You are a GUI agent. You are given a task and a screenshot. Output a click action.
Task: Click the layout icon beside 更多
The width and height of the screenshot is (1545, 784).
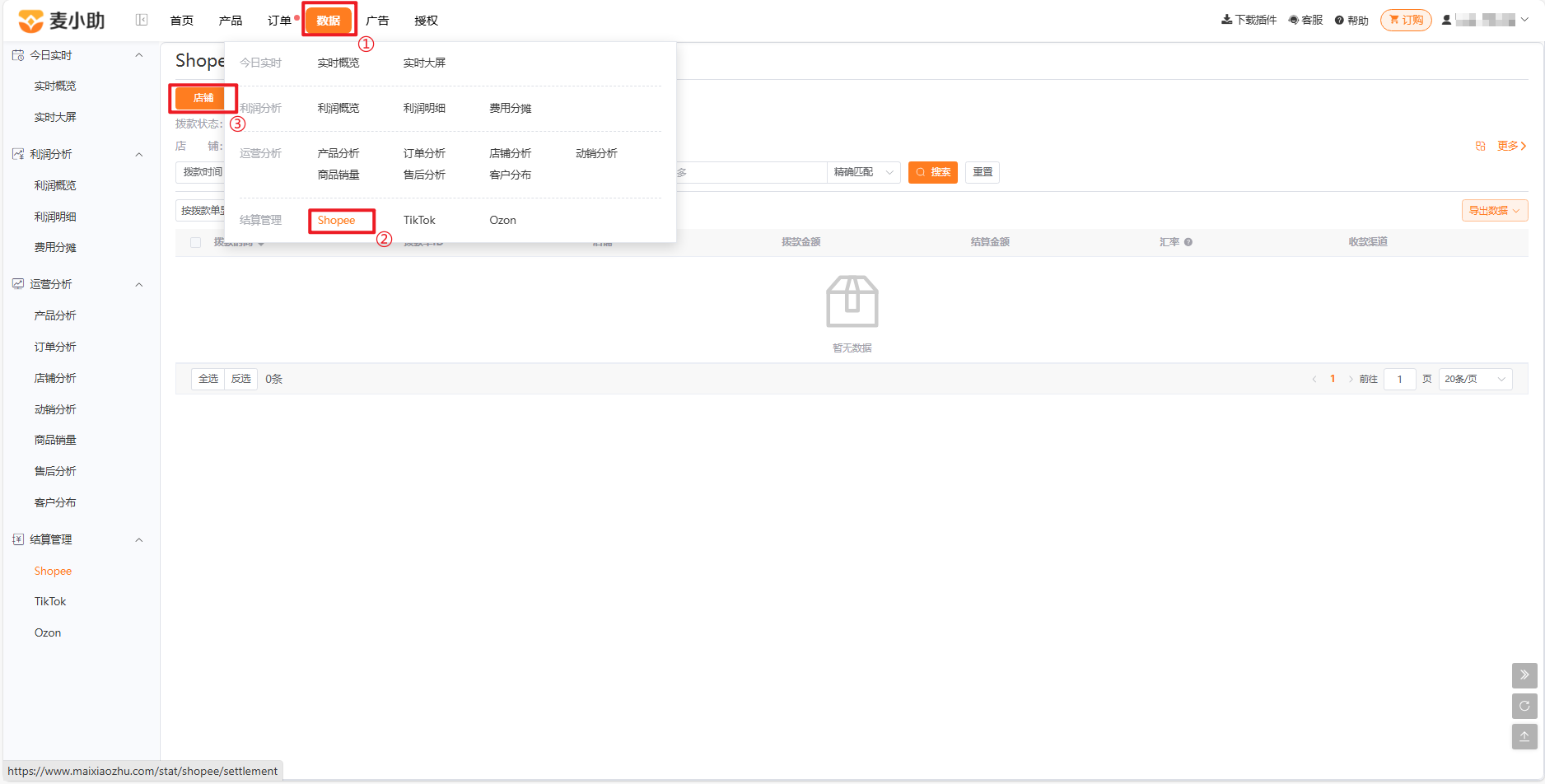1480,146
